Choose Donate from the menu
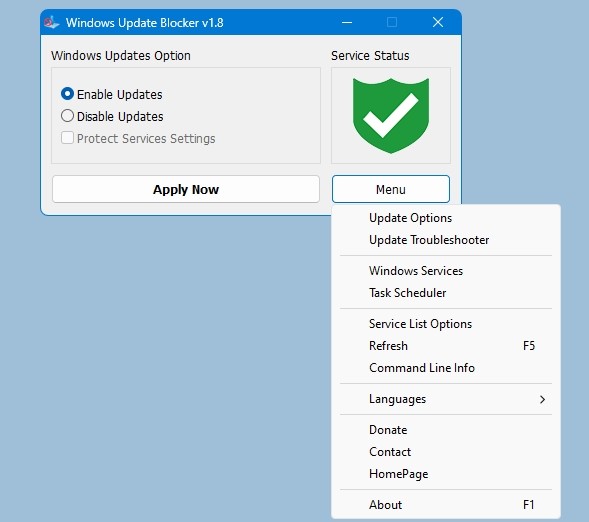This screenshot has height=522, width=589. (x=446, y=430)
